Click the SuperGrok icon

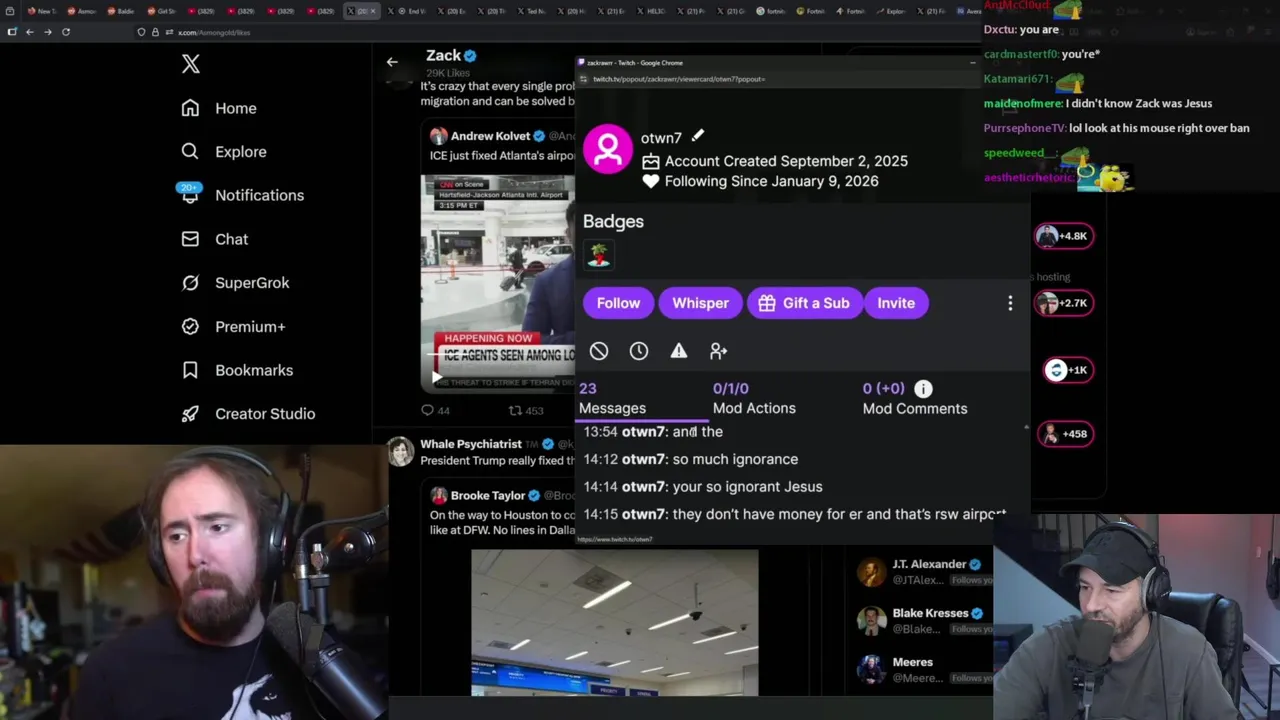pyautogui.click(x=190, y=283)
